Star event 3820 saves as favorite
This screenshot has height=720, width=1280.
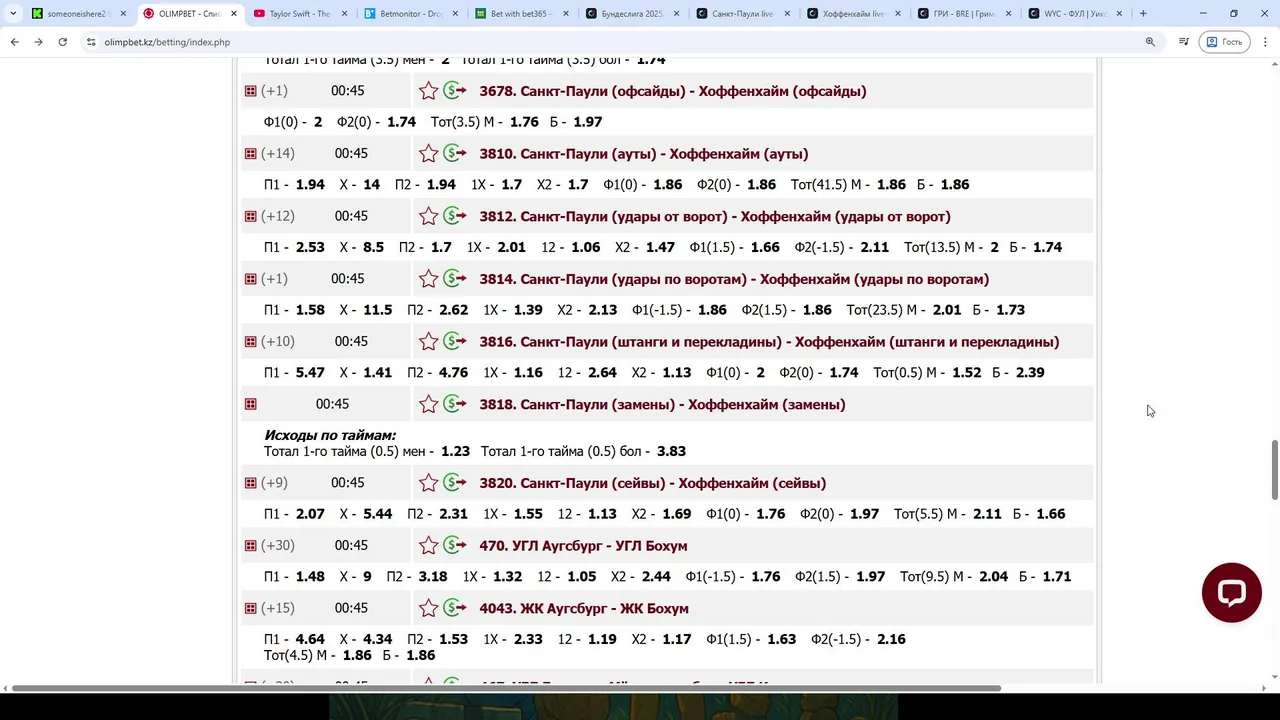click(429, 483)
